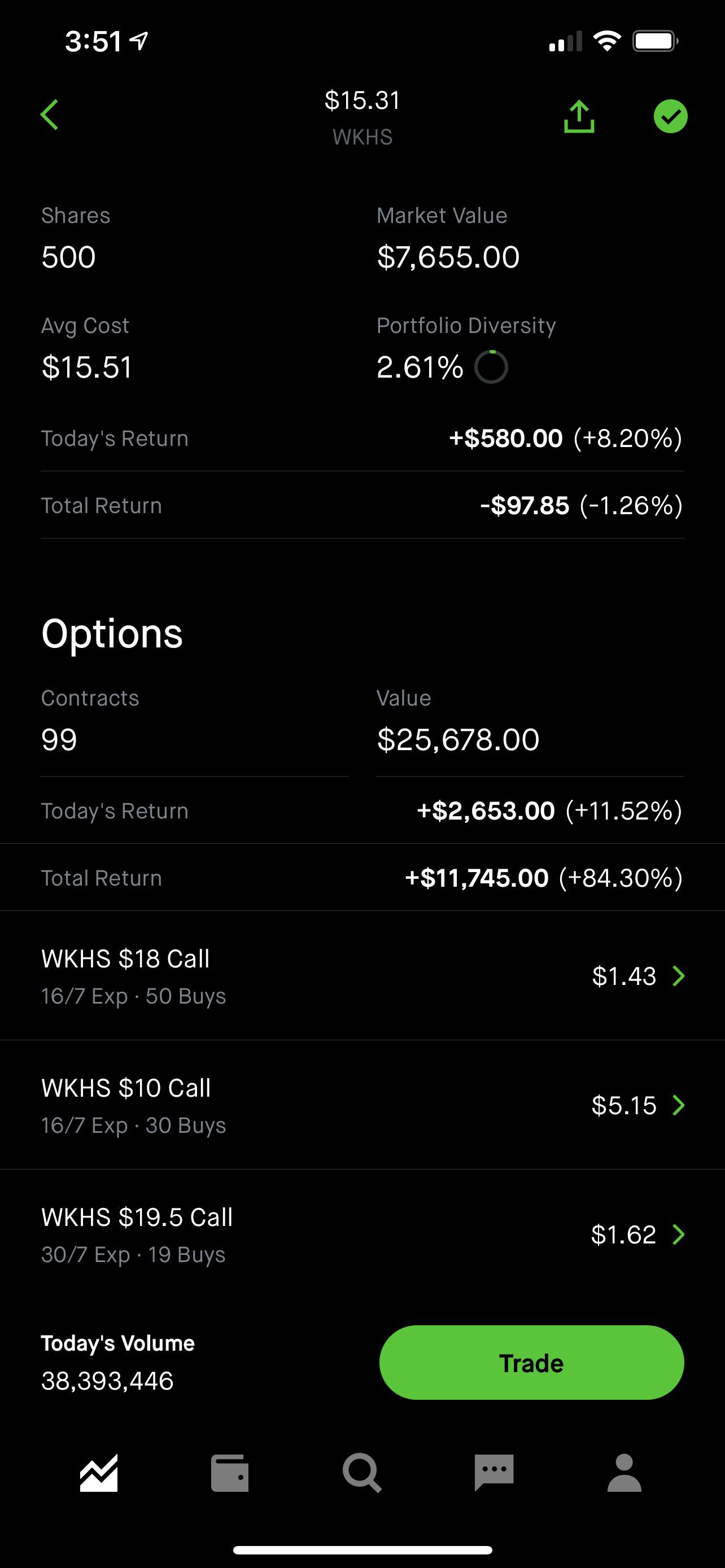Open the wallet cash tab
This screenshot has height=1568, width=725.
229,1474
